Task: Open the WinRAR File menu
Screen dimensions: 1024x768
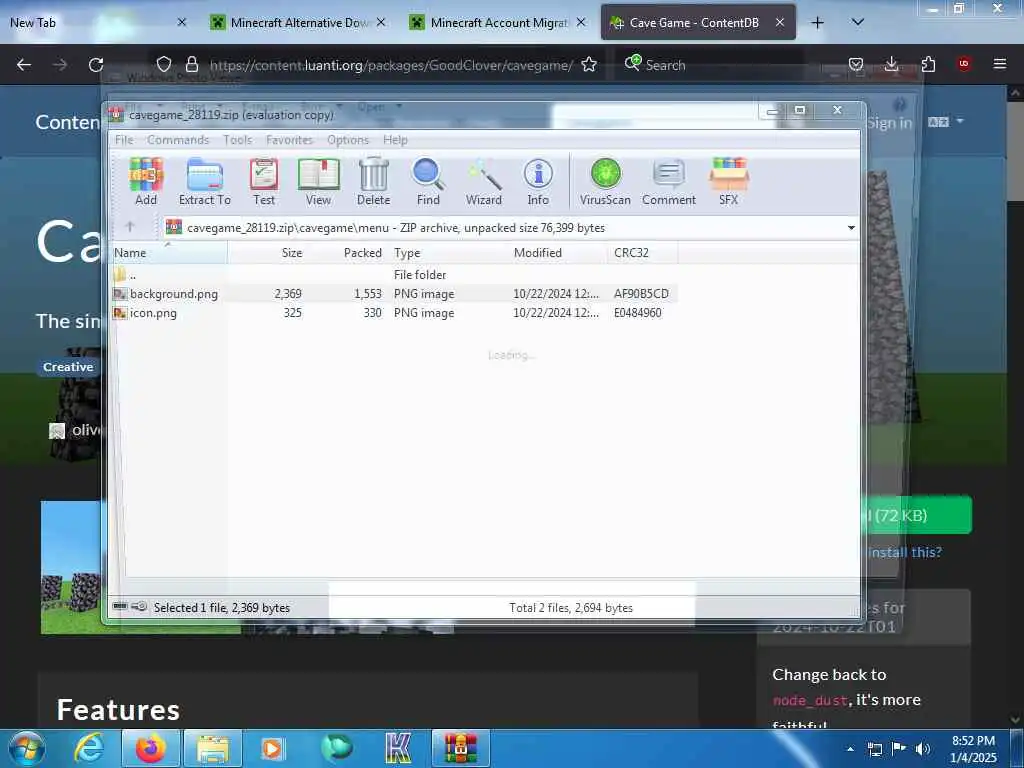Action: [124, 140]
